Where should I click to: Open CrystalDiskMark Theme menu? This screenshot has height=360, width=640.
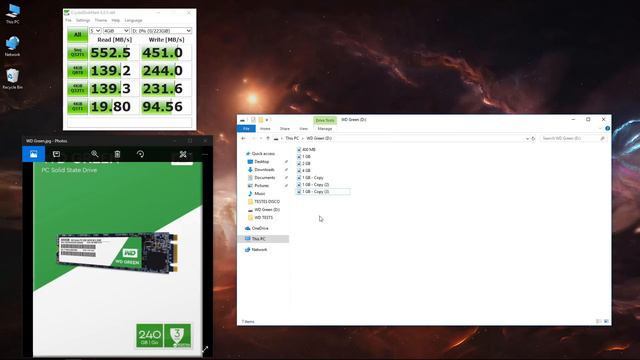[101, 20]
